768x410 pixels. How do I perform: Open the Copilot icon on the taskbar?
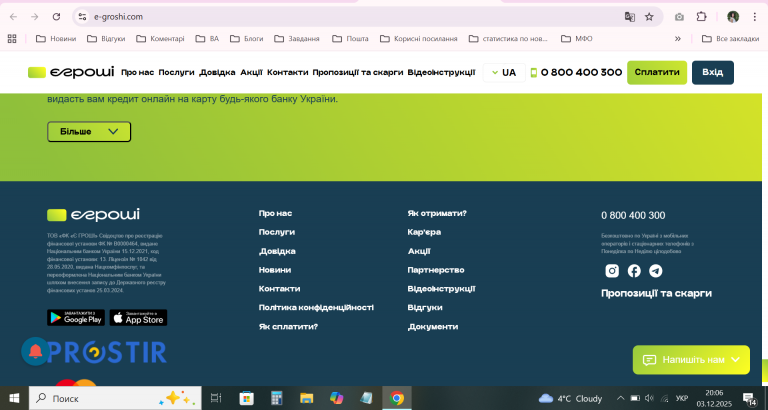coord(336,398)
